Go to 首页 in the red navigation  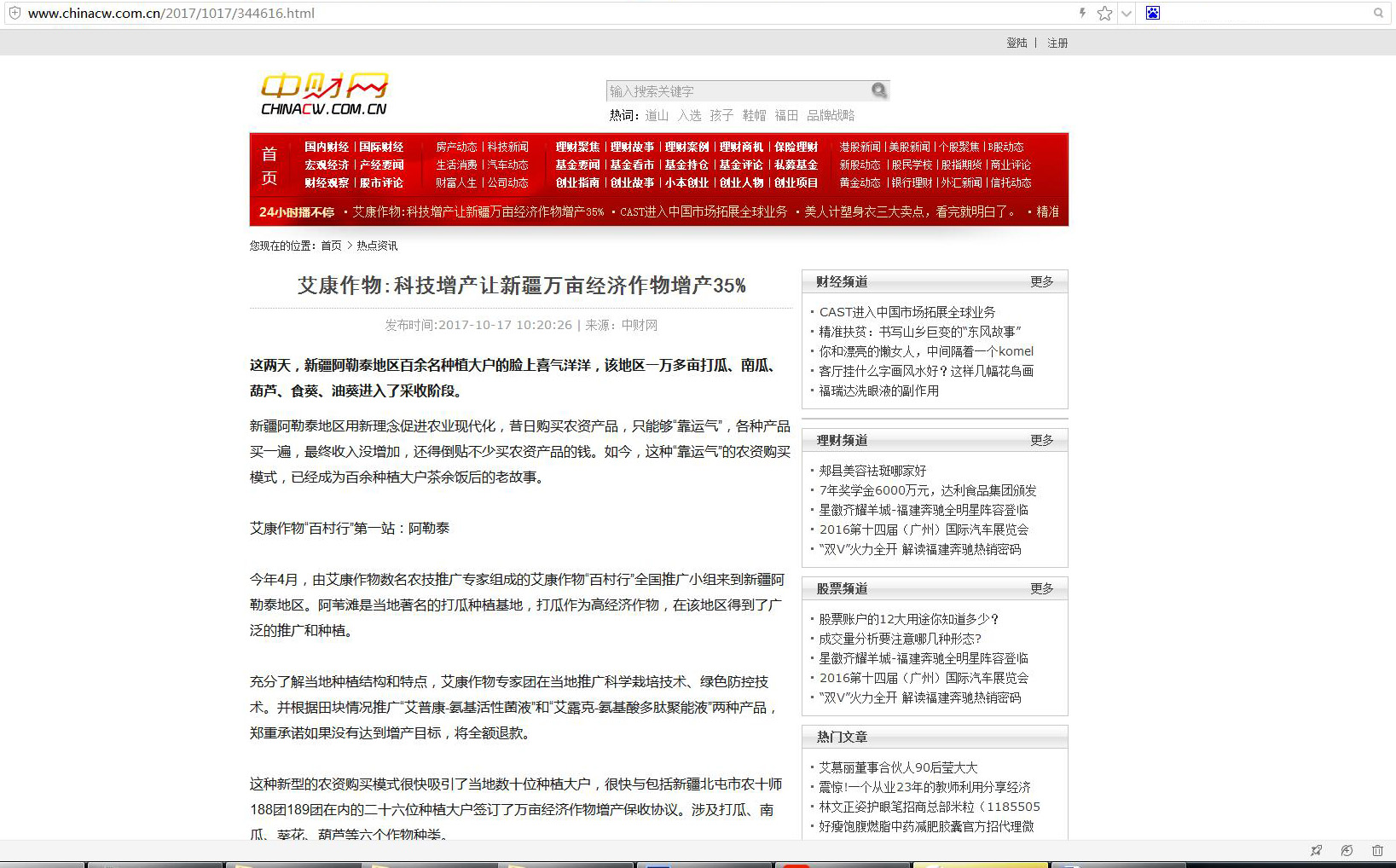(269, 165)
